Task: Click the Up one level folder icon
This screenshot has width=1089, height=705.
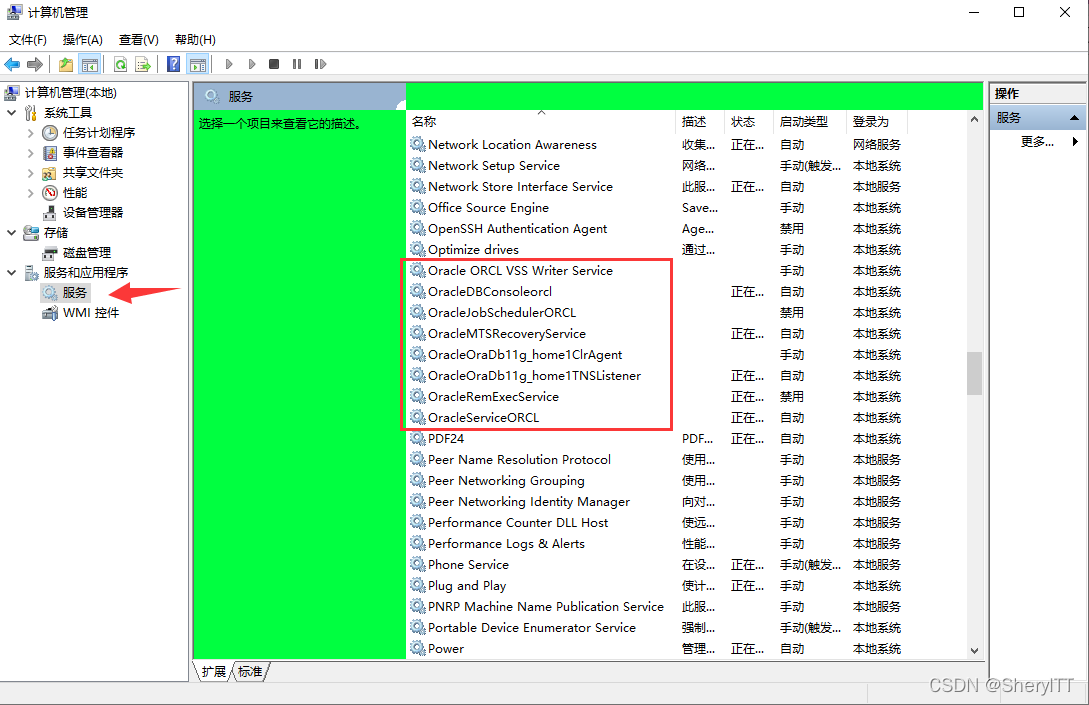Action: coord(66,65)
